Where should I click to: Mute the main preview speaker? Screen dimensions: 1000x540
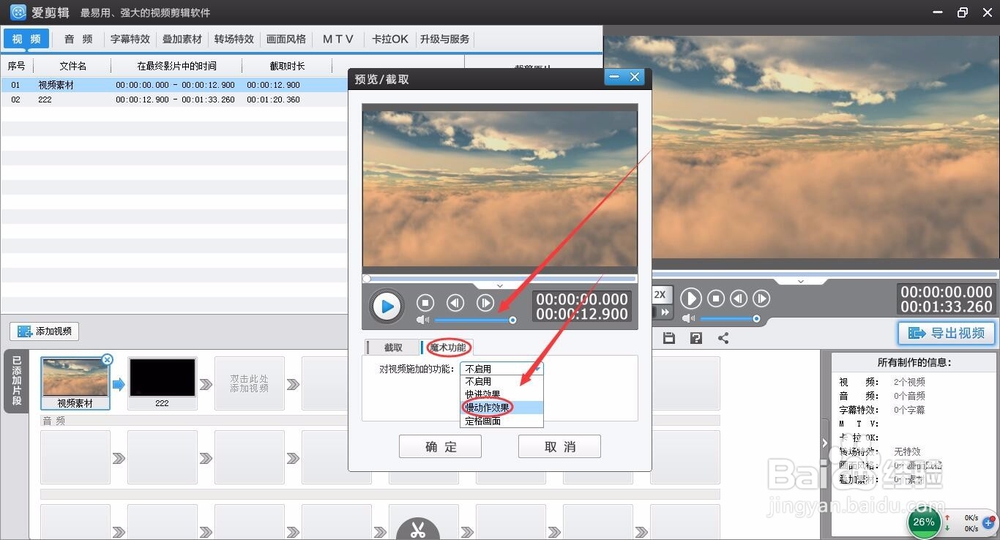pyautogui.click(x=688, y=318)
